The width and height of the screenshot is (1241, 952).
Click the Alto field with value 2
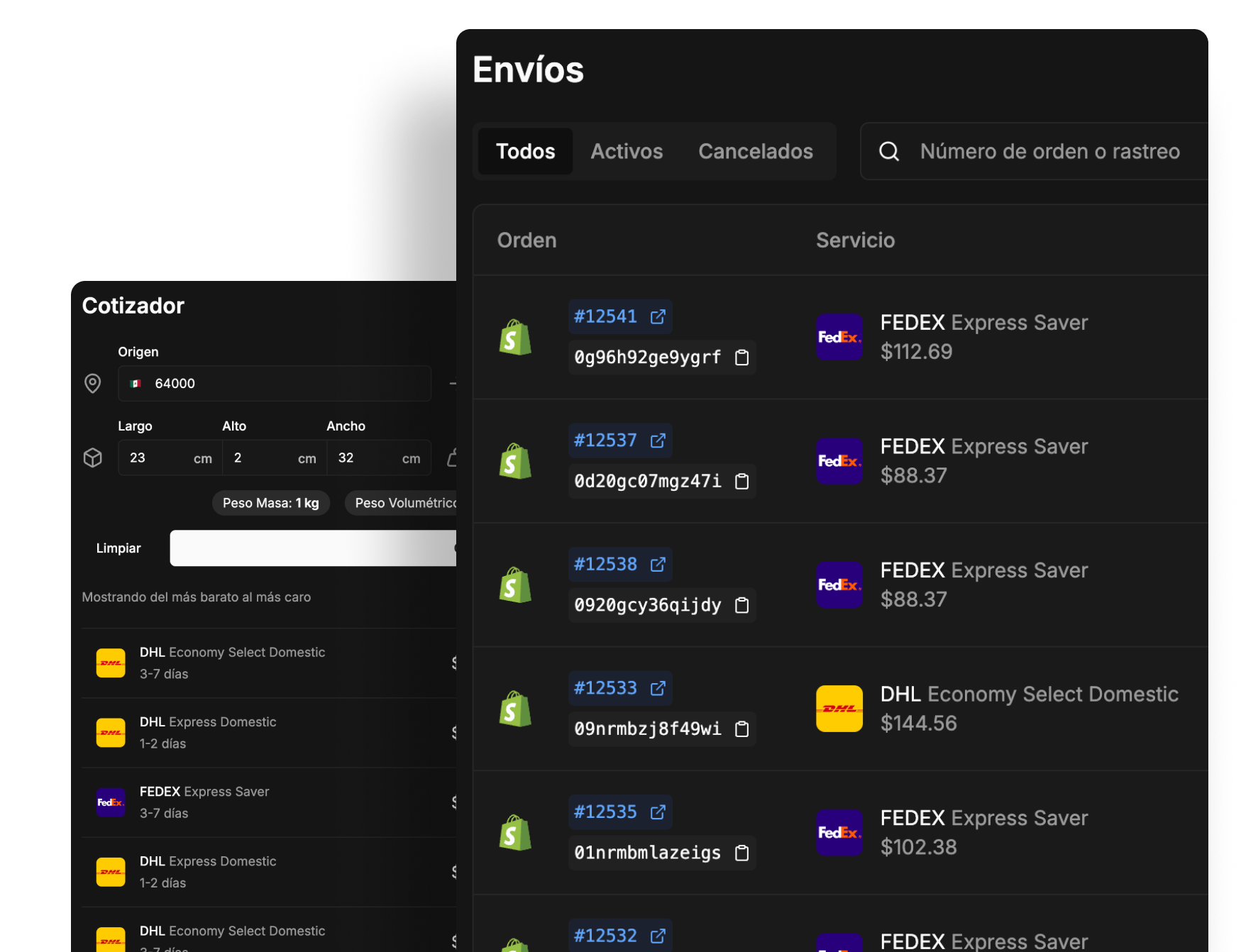(275, 458)
